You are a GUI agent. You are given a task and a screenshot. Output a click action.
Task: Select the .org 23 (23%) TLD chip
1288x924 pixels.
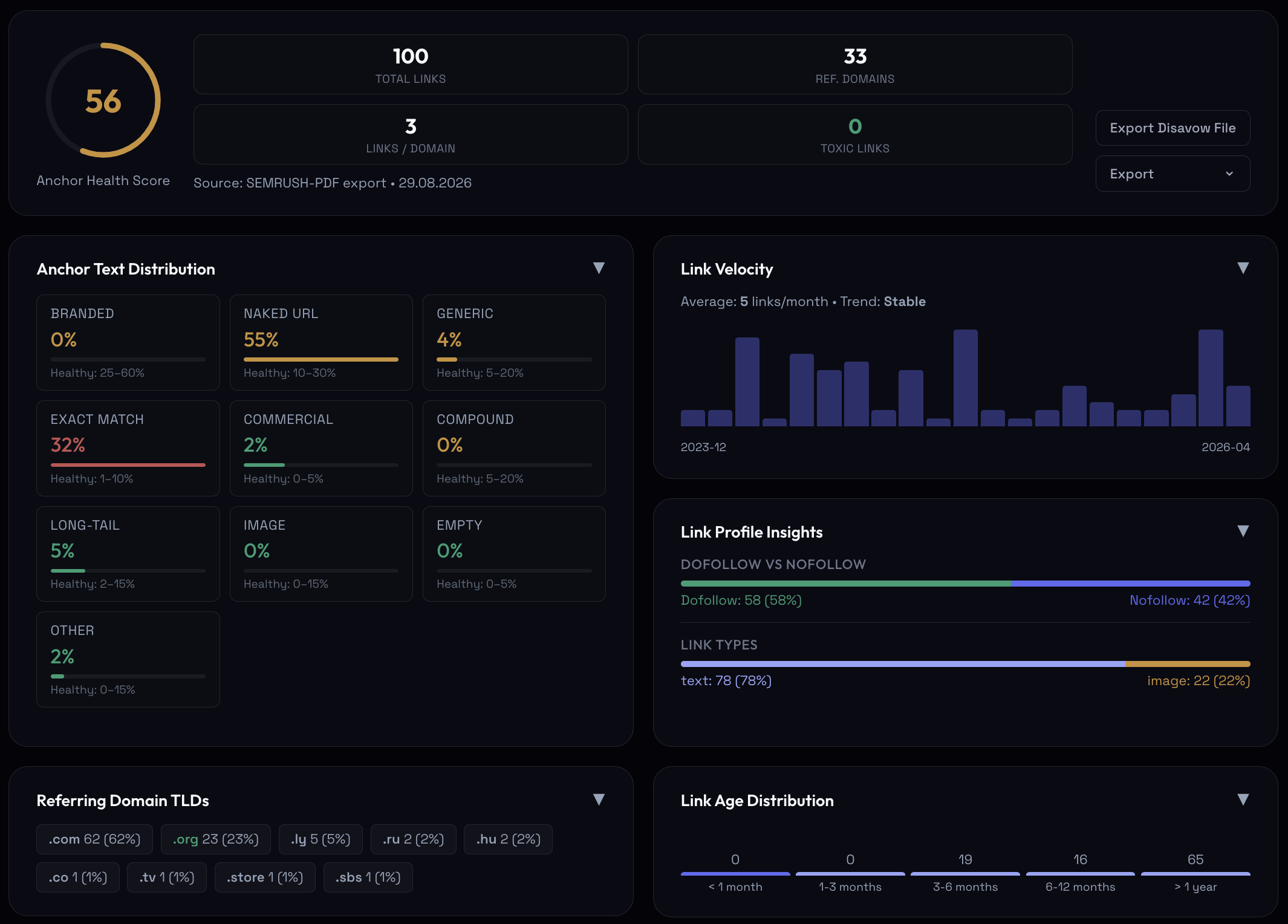216,839
